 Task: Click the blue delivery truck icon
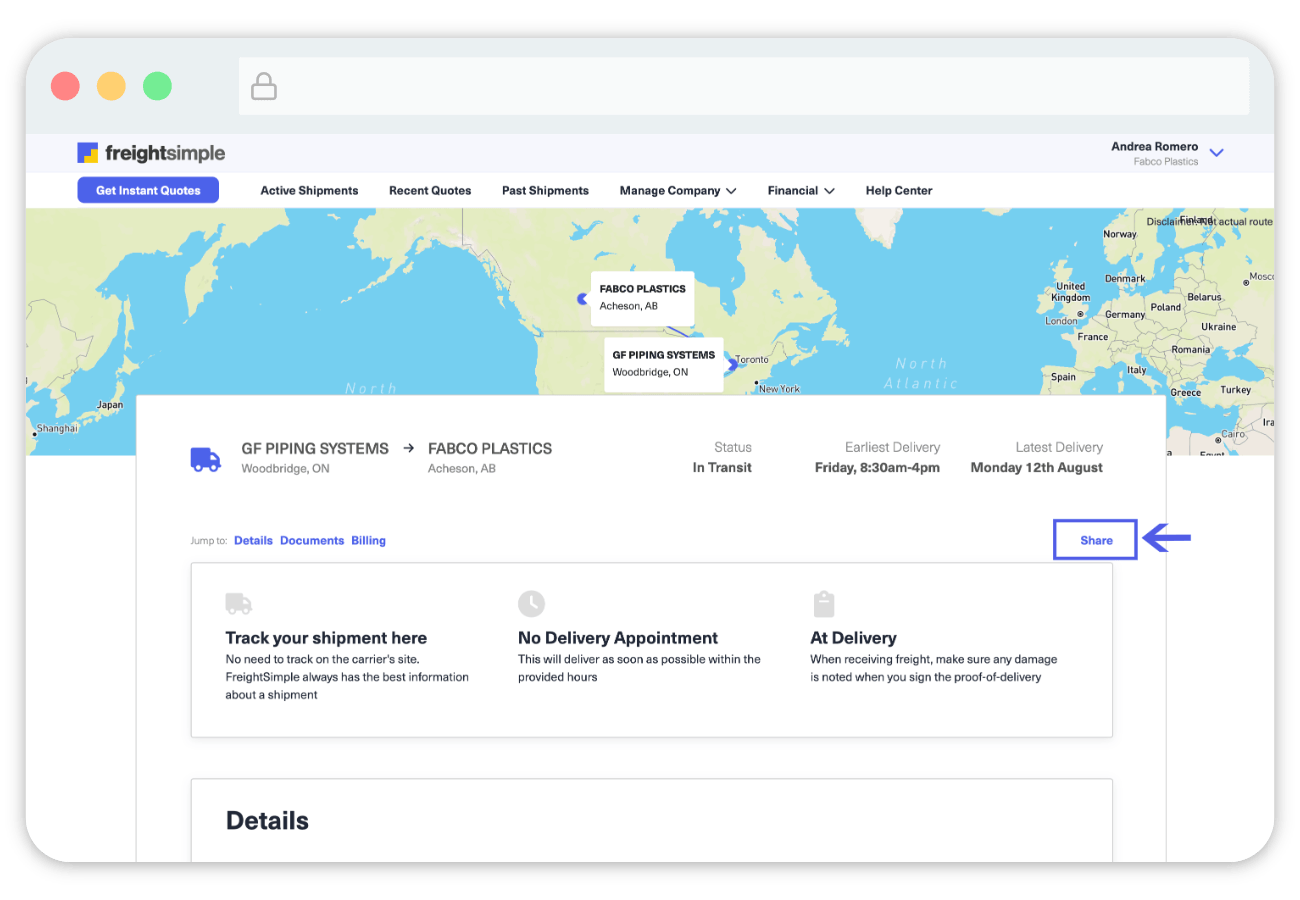[x=205, y=459]
